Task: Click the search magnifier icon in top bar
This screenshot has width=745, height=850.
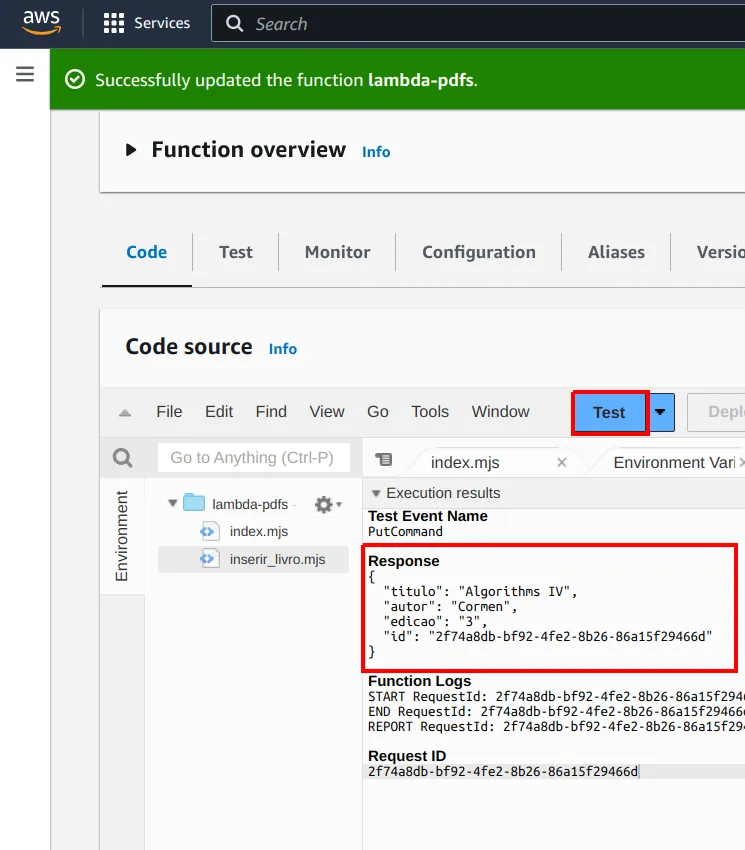Action: (234, 23)
